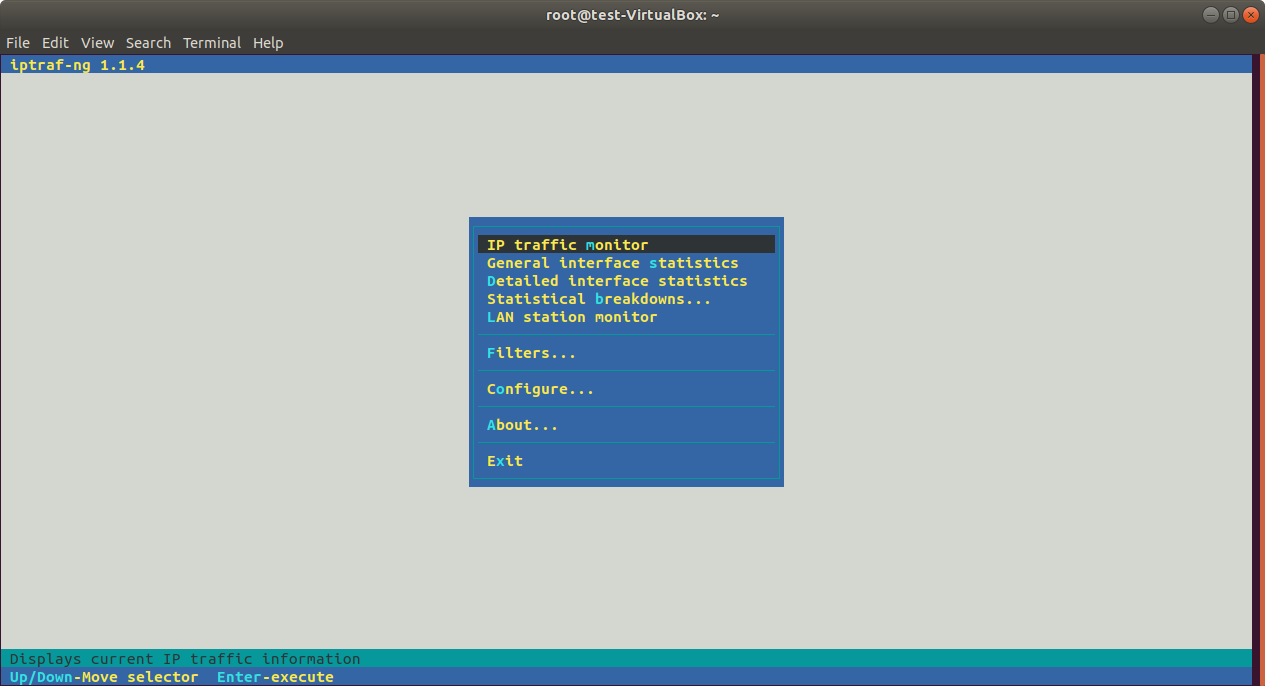
Task: Open the Help menu
Action: (268, 43)
